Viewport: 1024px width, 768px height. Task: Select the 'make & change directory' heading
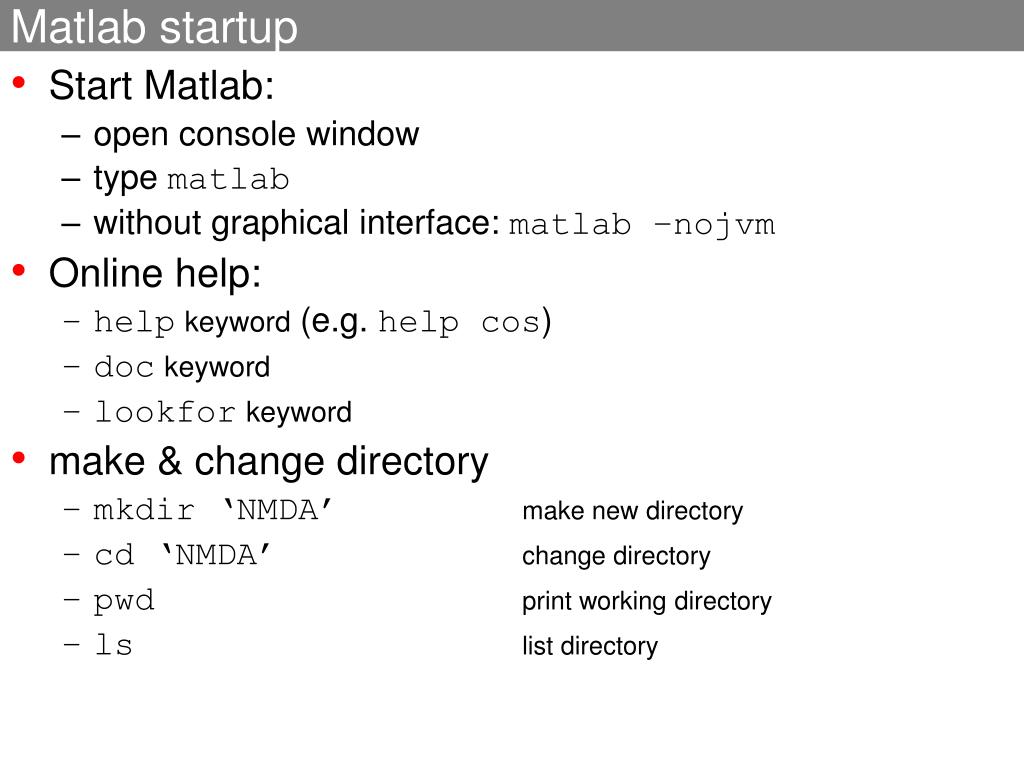[268, 462]
